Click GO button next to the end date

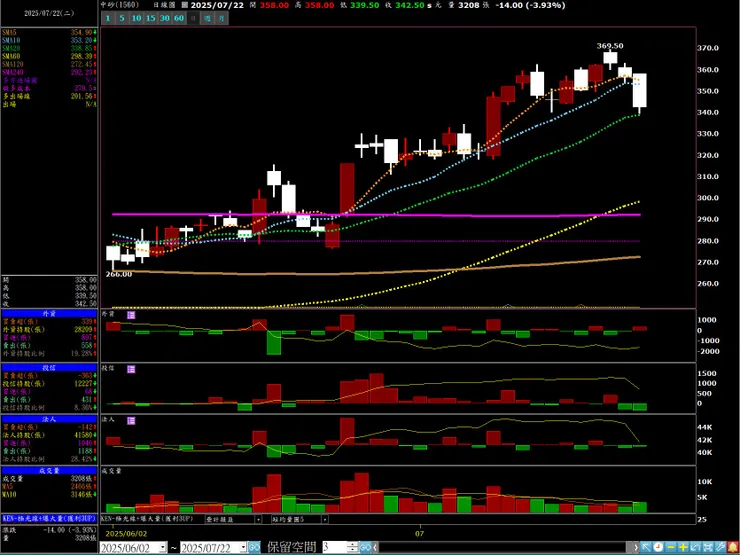[x=254, y=548]
